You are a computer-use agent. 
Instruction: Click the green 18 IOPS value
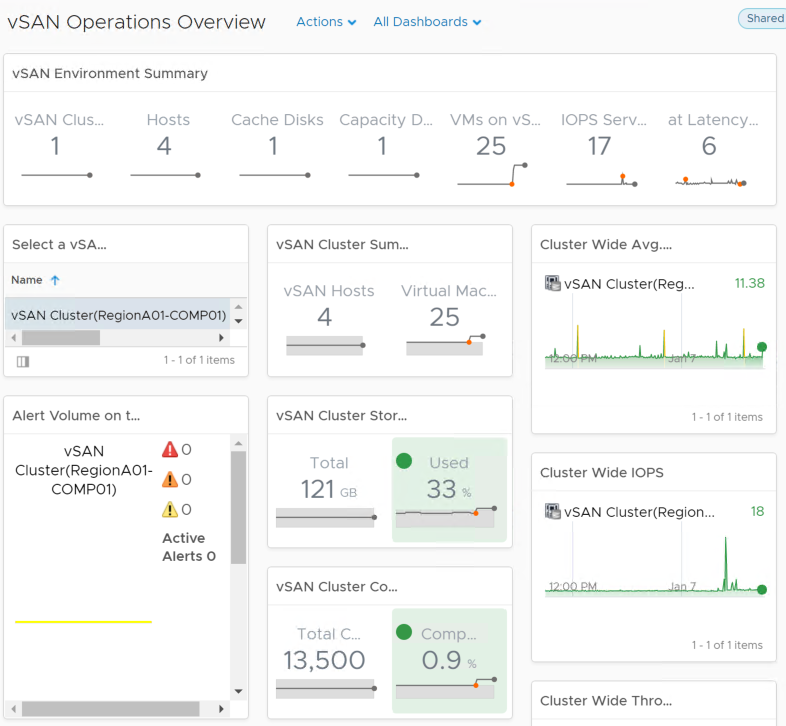pyautogui.click(x=757, y=511)
